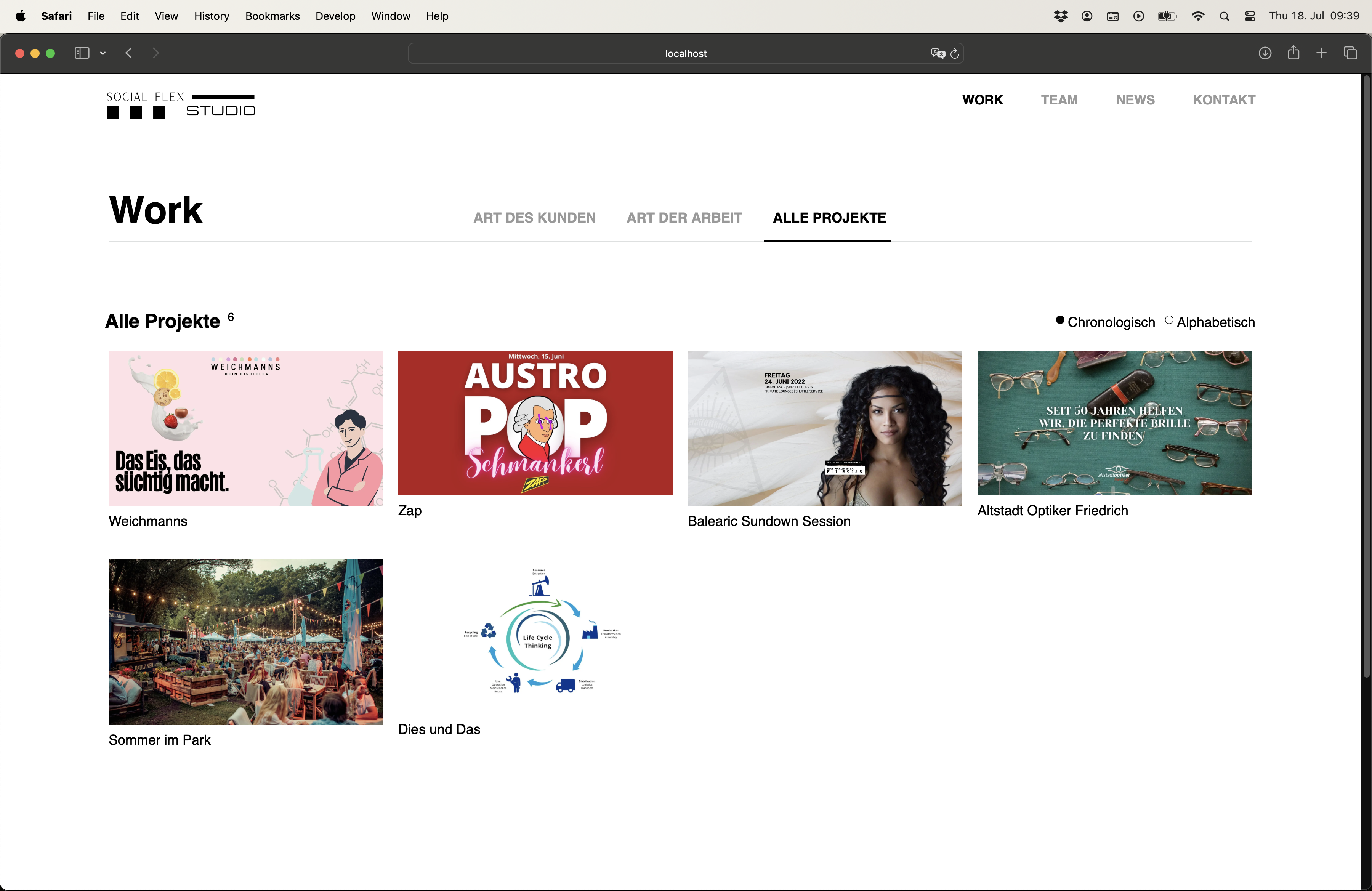Viewport: 1372px width, 891px height.
Task: Open the Edit menu
Action: pyautogui.click(x=130, y=16)
